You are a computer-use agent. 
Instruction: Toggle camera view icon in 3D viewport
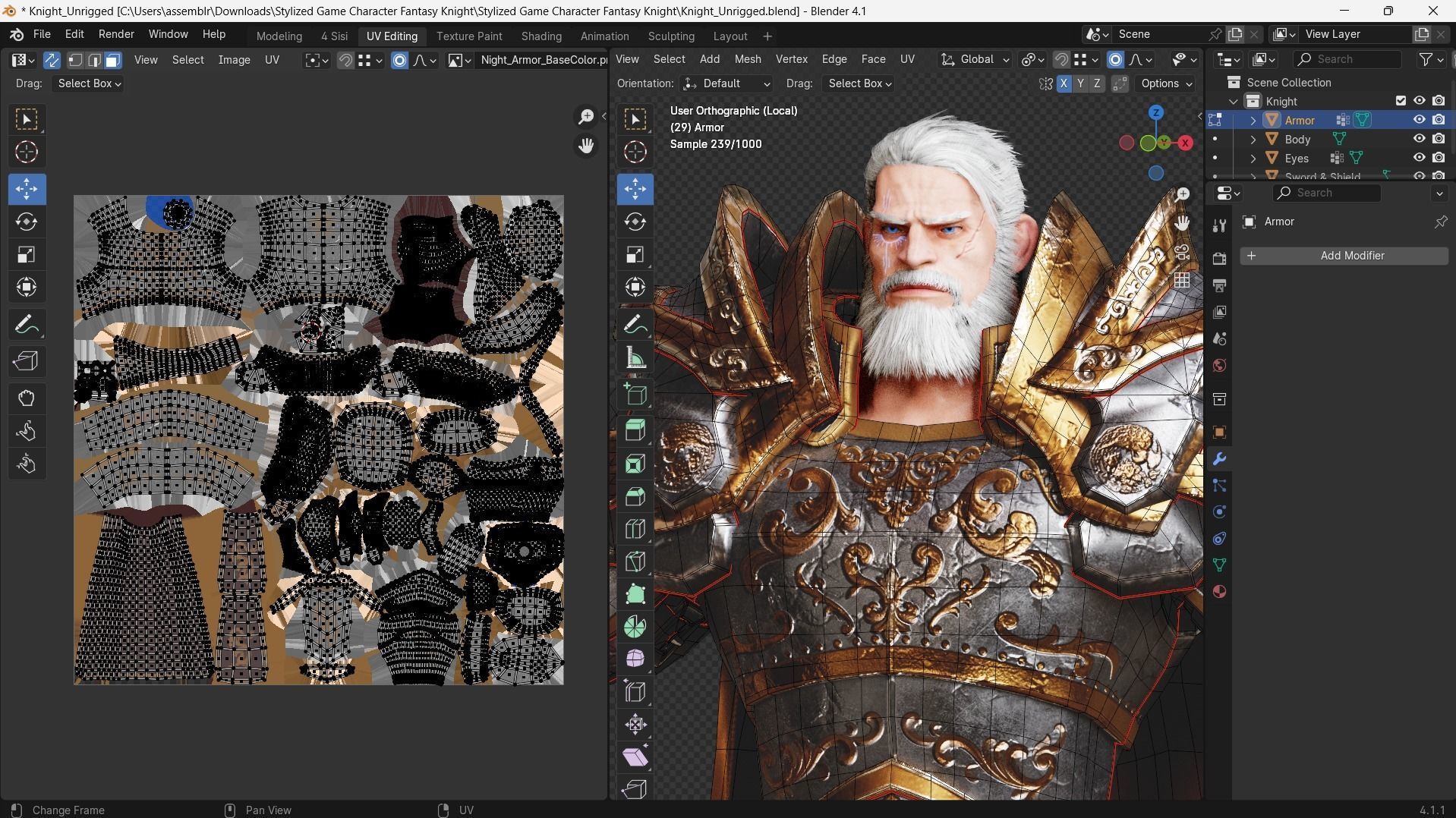(x=1183, y=252)
